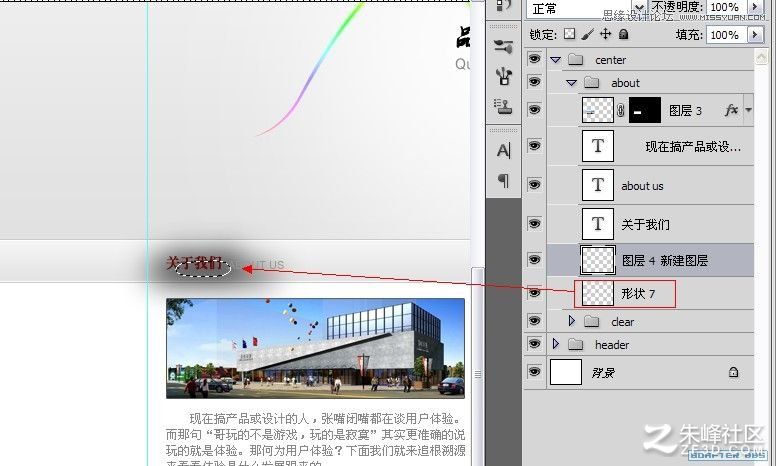The width and height of the screenshot is (776, 466).
Task: Hide the 形状 7 layer
Action: tap(534, 293)
